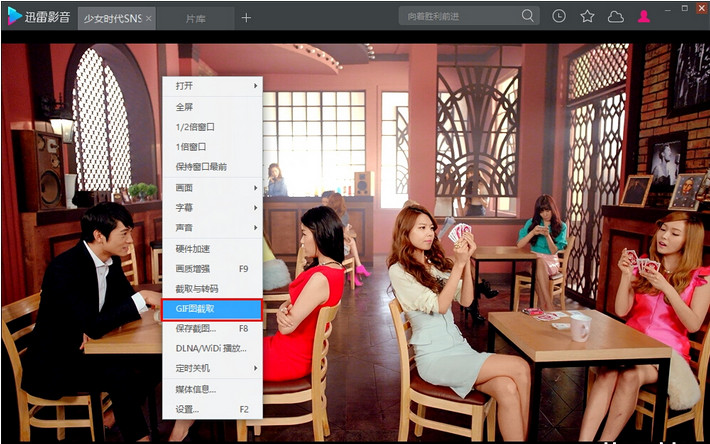Screen dimensions: 710x444
Task: Minimize the player window
Action: [x=667, y=9]
